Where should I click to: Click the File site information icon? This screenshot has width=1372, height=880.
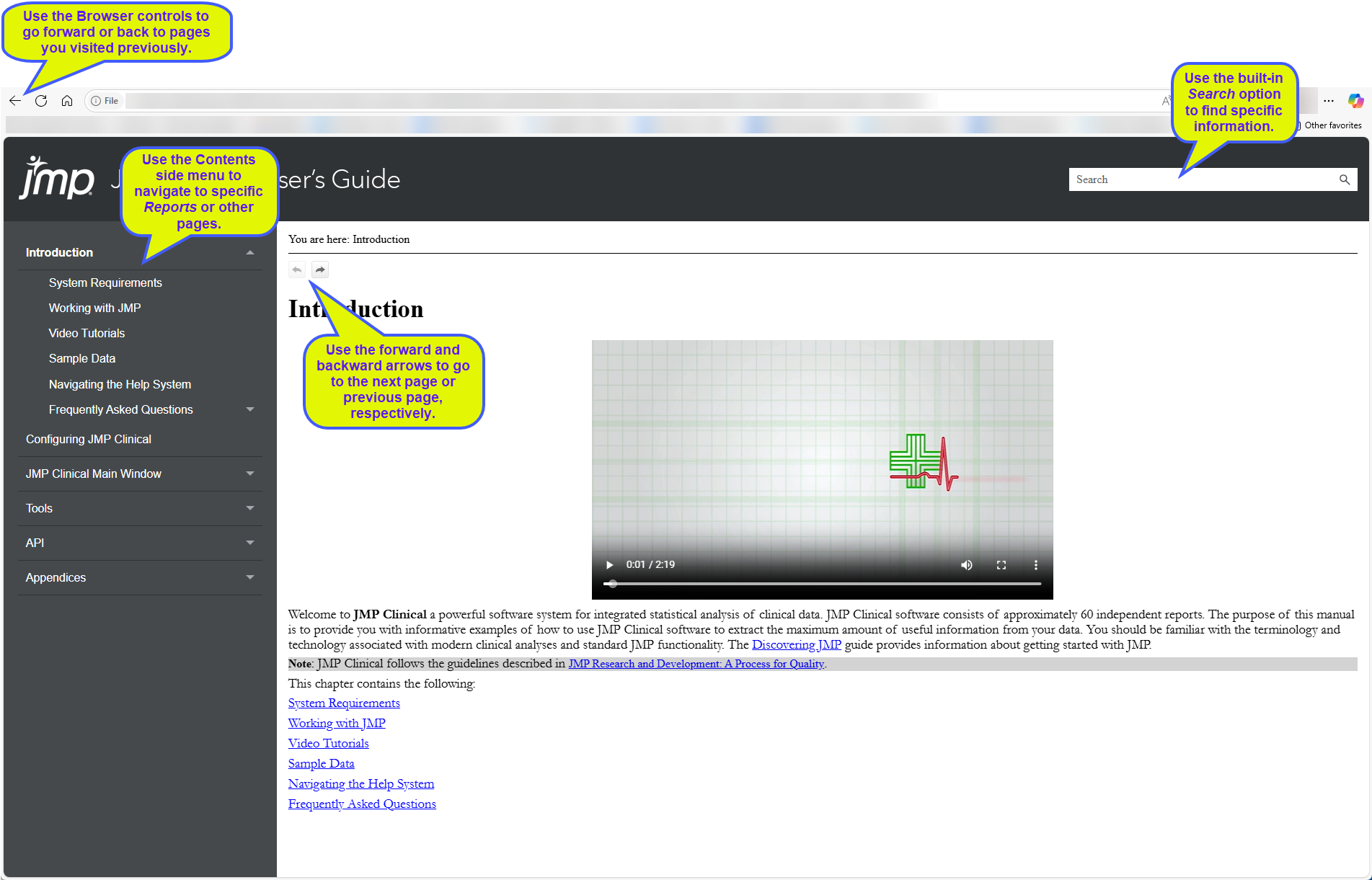coord(105,101)
